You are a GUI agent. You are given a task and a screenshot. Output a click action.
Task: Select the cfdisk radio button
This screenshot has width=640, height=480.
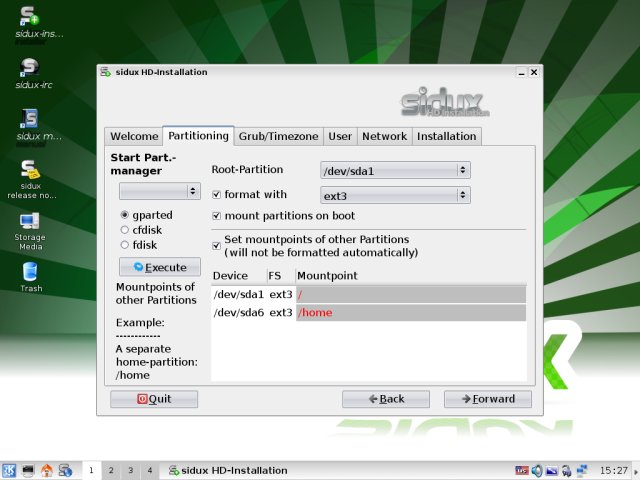tap(124, 230)
